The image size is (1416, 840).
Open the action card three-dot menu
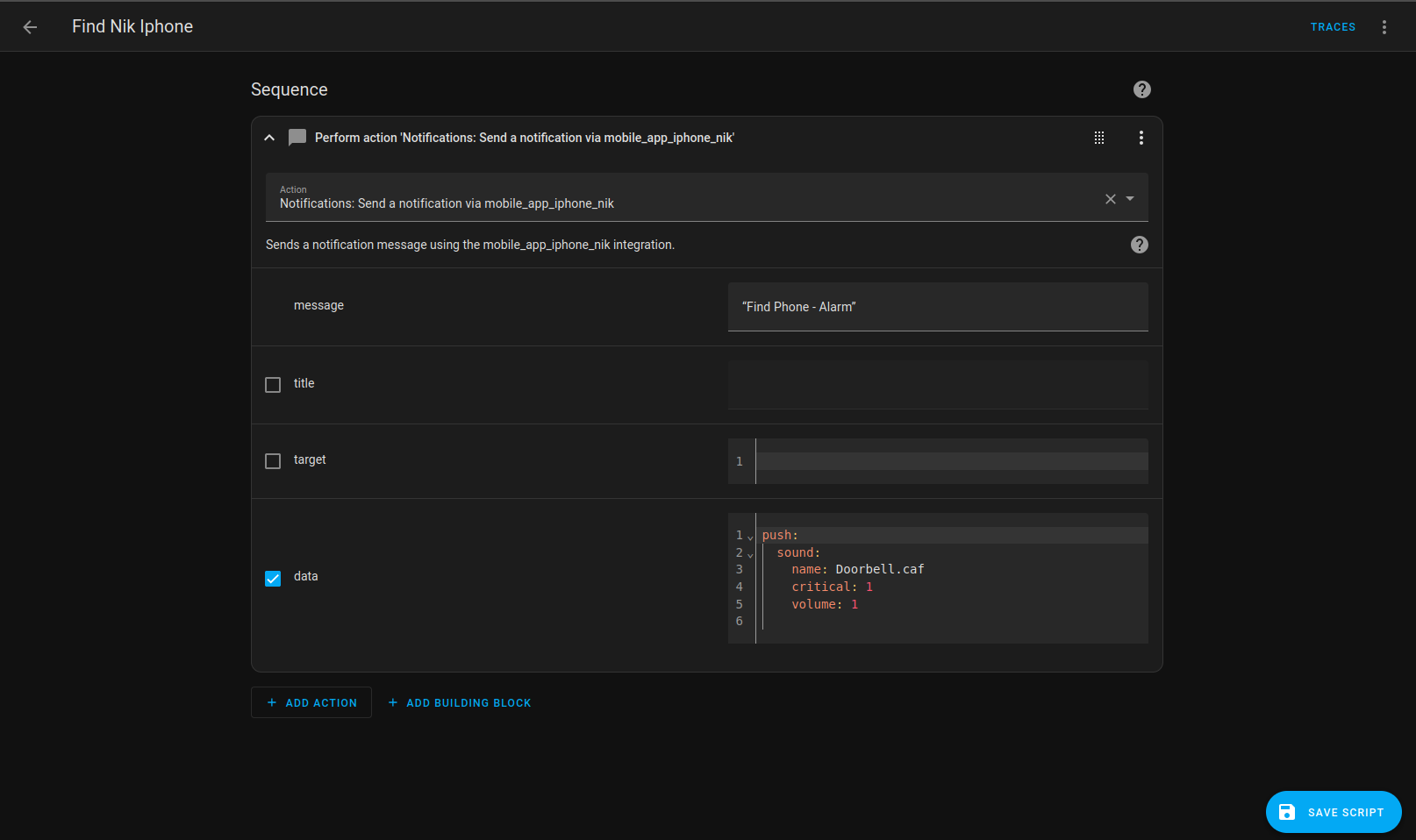click(x=1141, y=138)
